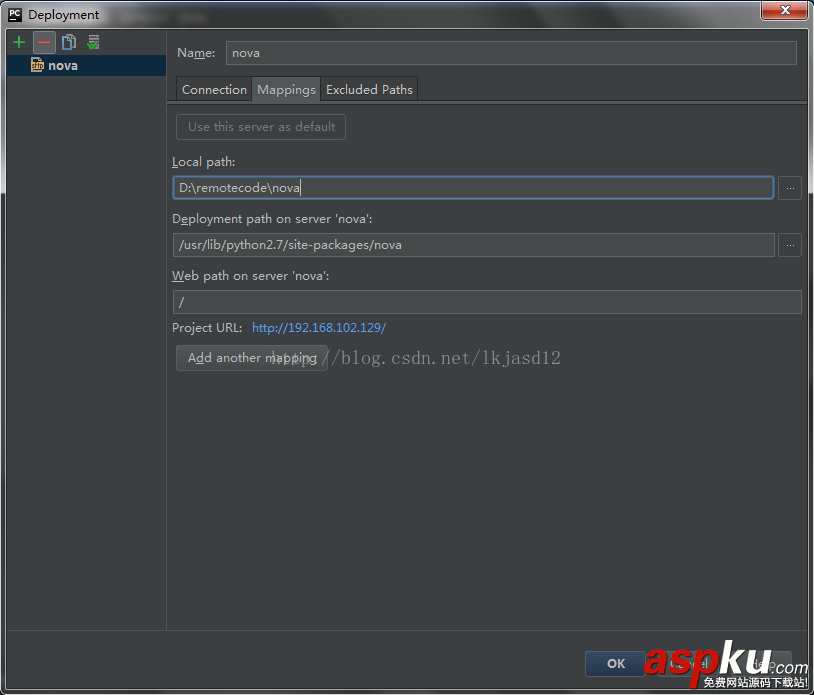Select the Mappings tab
Screen dimensions: 814x695
click(x=286, y=89)
